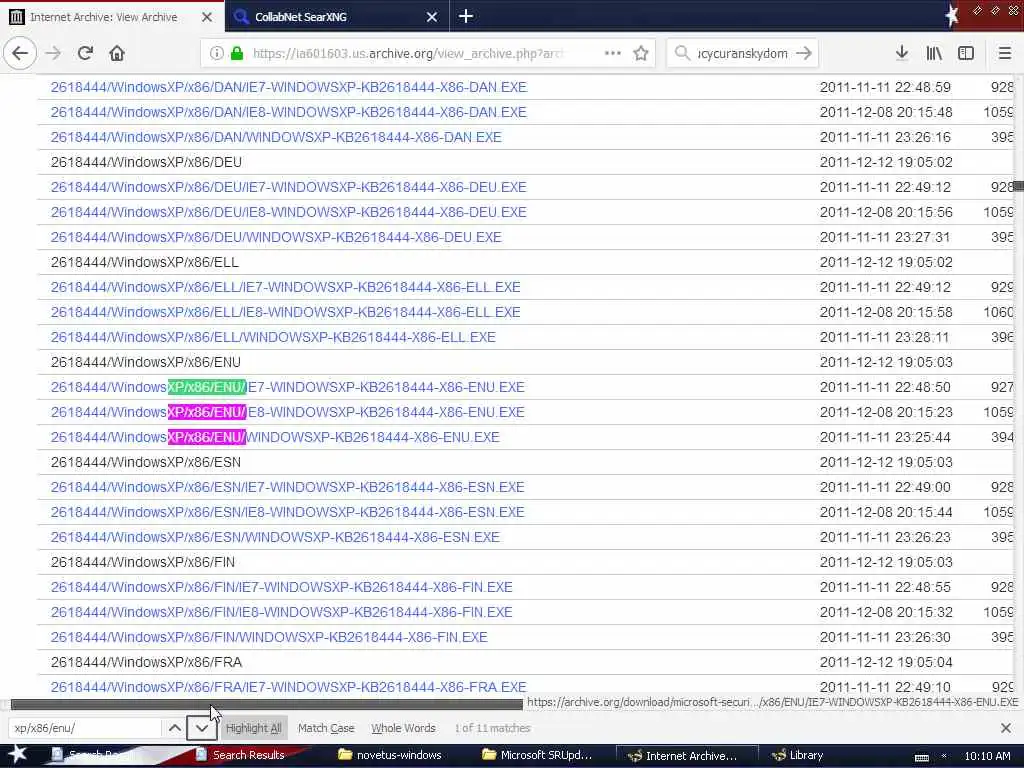The width and height of the screenshot is (1024, 768).
Task: Click the green secure connection padlock
Action: [x=237, y=53]
